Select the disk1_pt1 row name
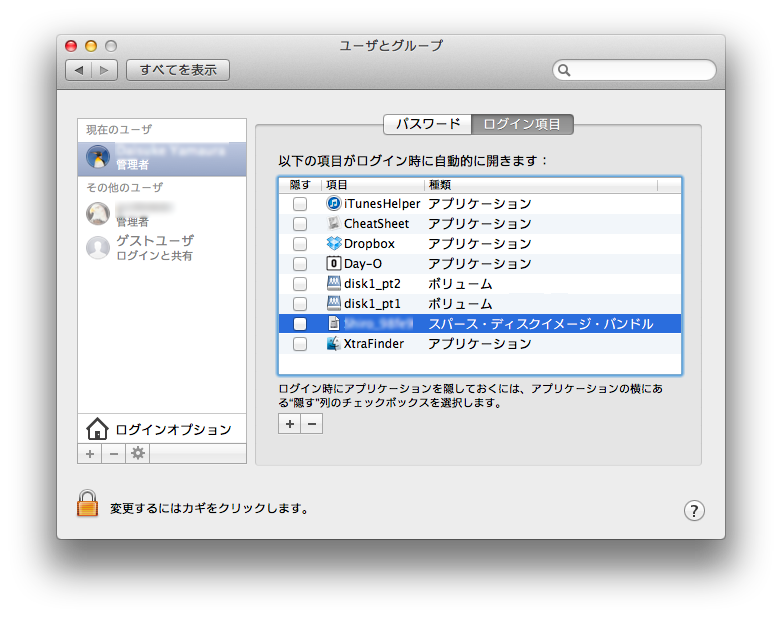Screen dimensions: 782x618 (372, 303)
